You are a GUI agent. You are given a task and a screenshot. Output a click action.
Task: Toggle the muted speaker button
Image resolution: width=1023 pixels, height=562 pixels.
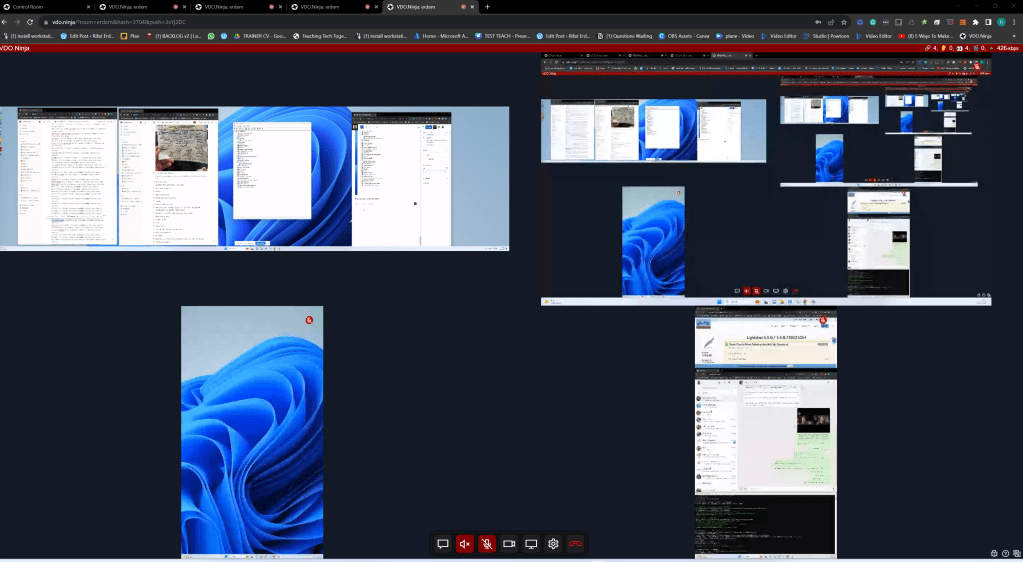tap(465, 544)
